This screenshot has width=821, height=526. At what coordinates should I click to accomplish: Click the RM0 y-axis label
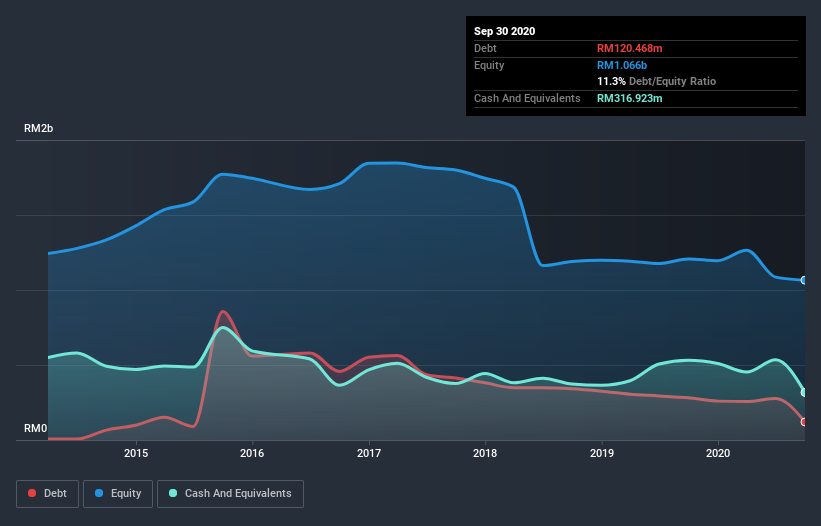click(x=35, y=428)
